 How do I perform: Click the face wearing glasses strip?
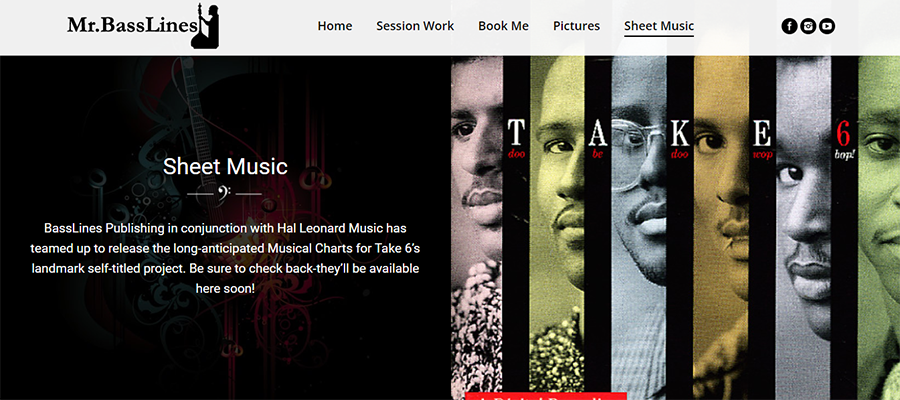tap(638, 228)
